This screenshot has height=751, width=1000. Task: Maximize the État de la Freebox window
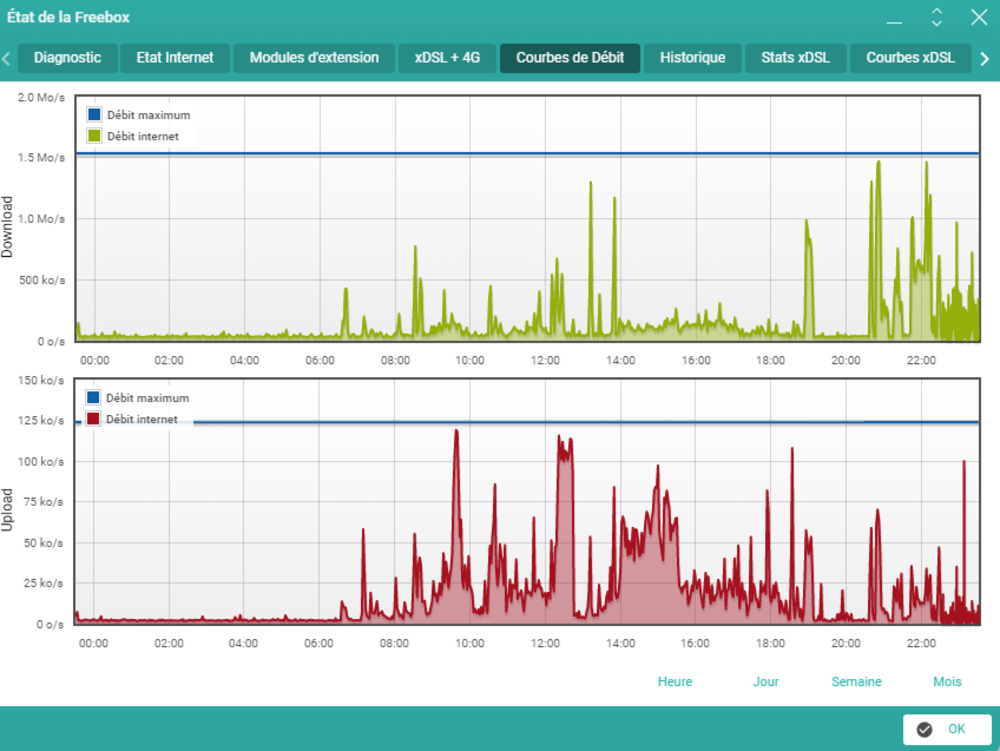coord(936,17)
